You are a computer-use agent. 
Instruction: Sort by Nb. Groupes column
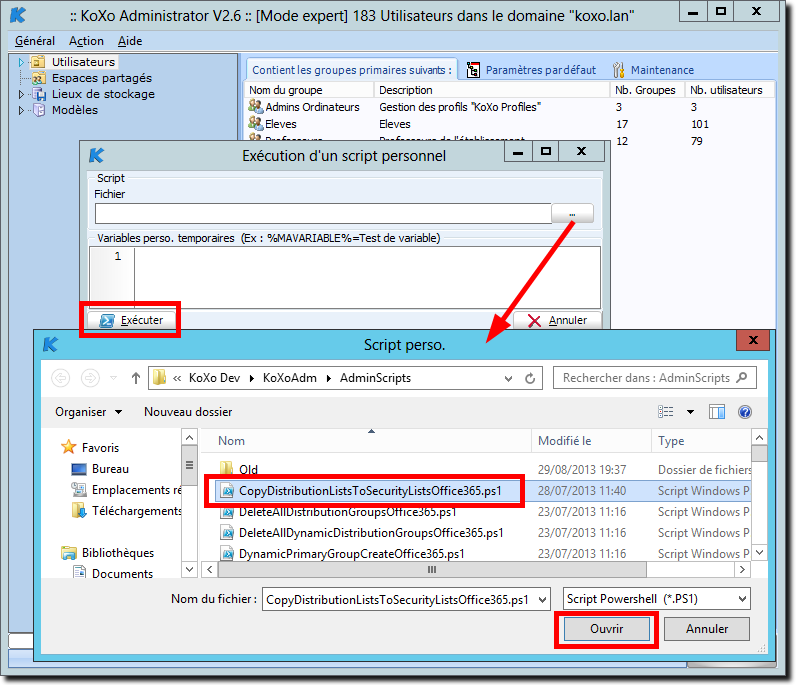tap(647, 90)
